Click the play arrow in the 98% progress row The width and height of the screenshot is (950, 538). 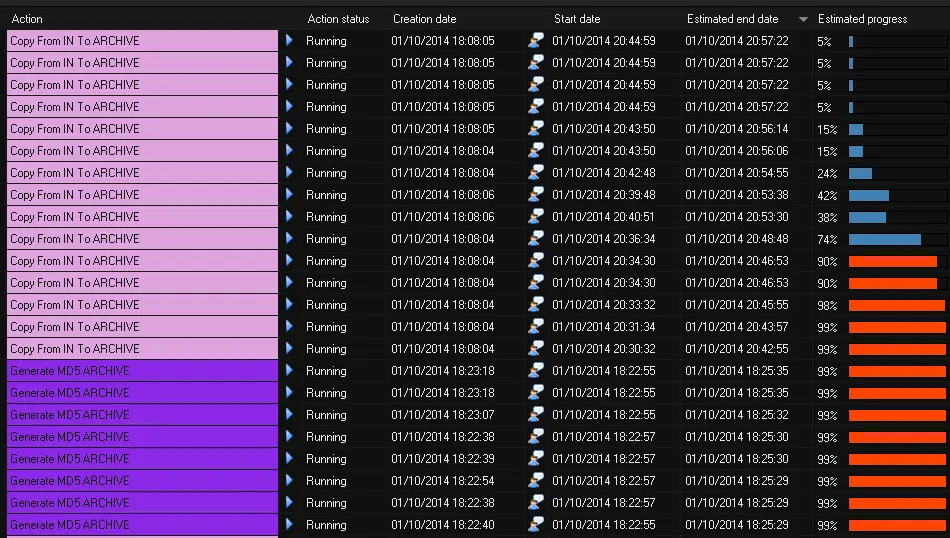pos(289,305)
